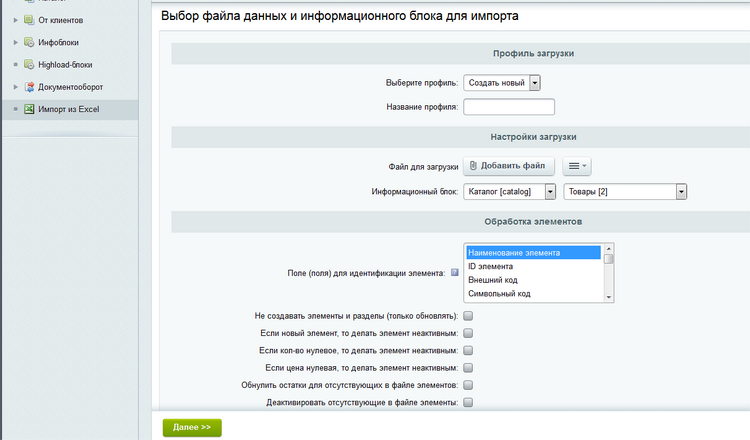The width and height of the screenshot is (750, 440).
Task: Open the Каталог [catalog] block type dropdown
Action: point(509,192)
